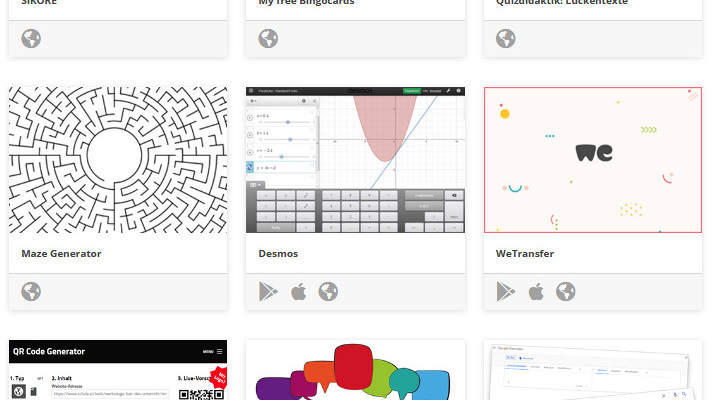Open the Maze Generator title link
The height and width of the screenshot is (400, 718).
[61, 254]
